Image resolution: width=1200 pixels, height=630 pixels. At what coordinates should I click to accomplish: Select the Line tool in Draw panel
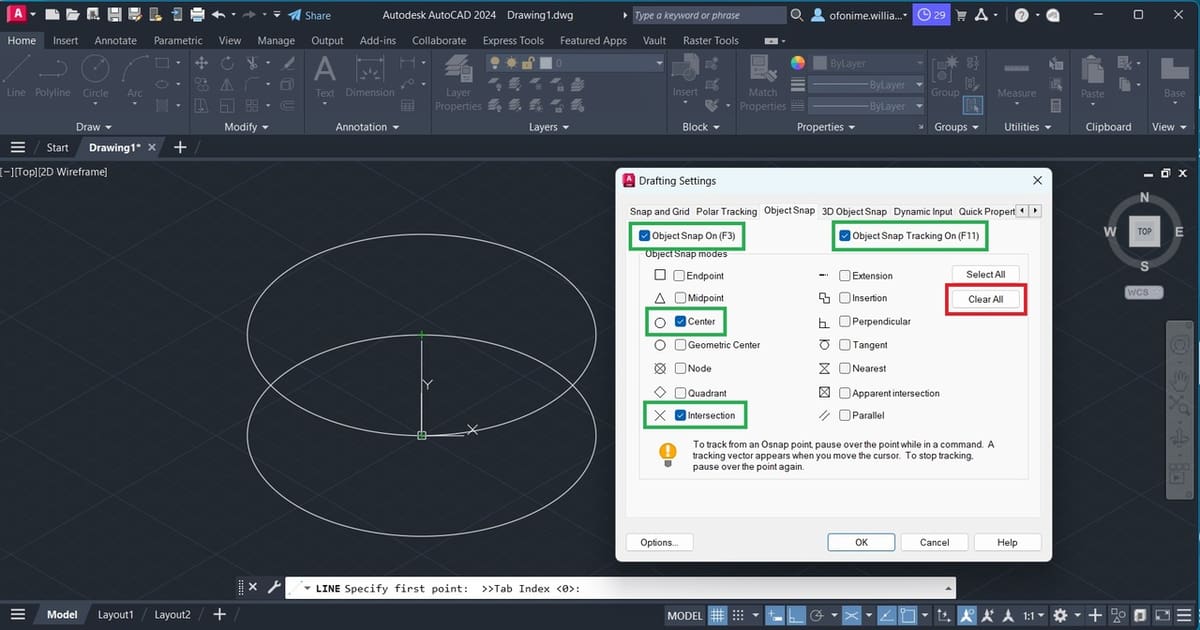click(x=17, y=75)
